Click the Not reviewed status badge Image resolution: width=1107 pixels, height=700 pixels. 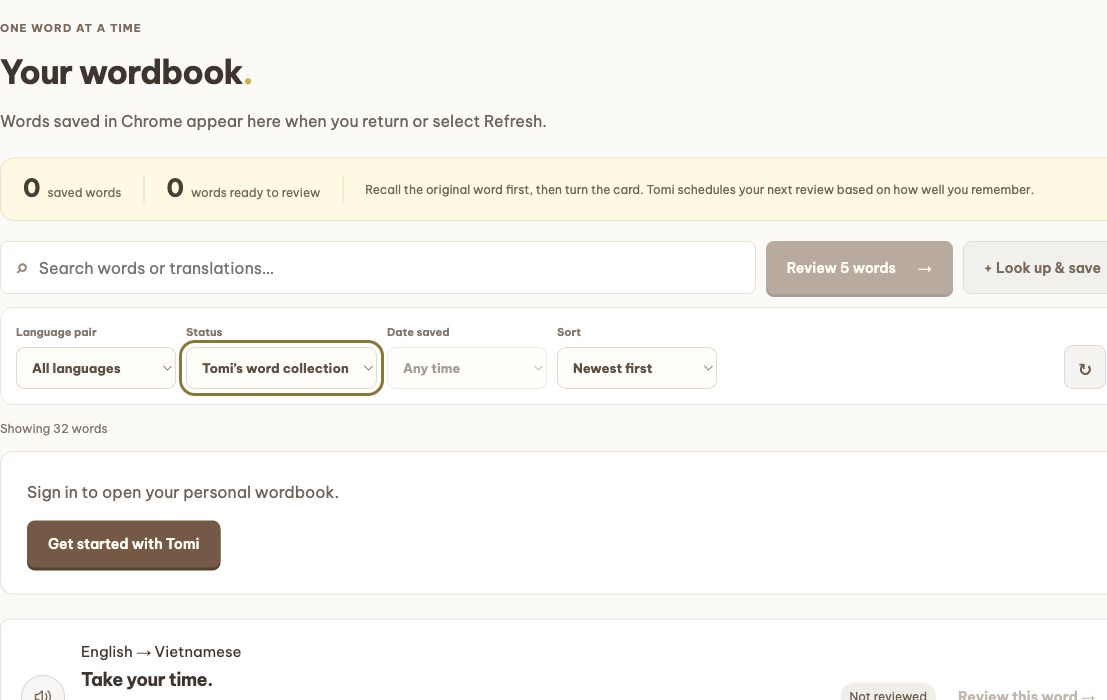(x=887, y=693)
